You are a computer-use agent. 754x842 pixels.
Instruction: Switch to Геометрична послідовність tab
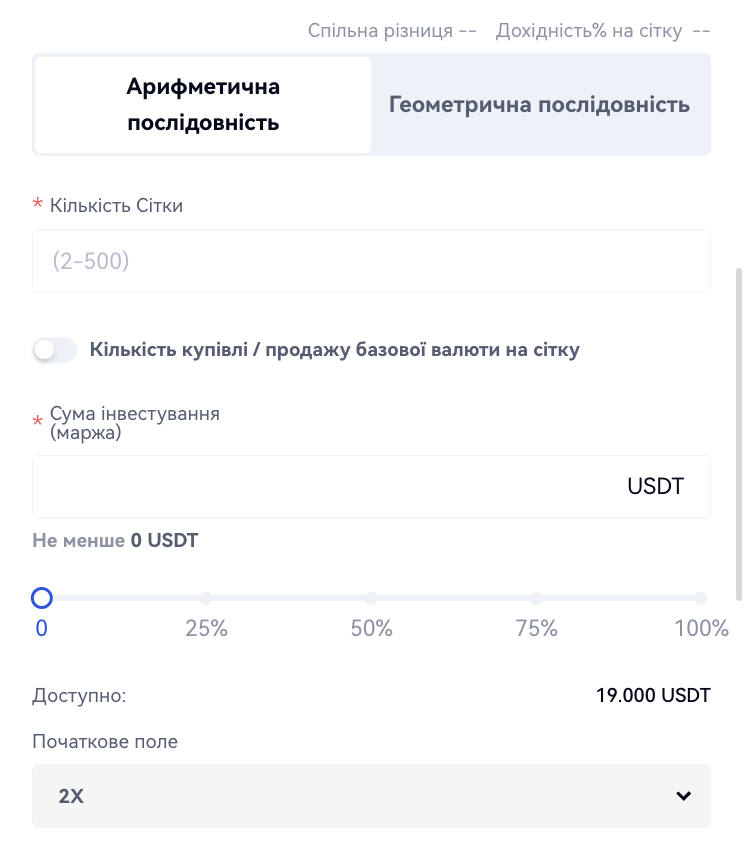[x=539, y=105]
